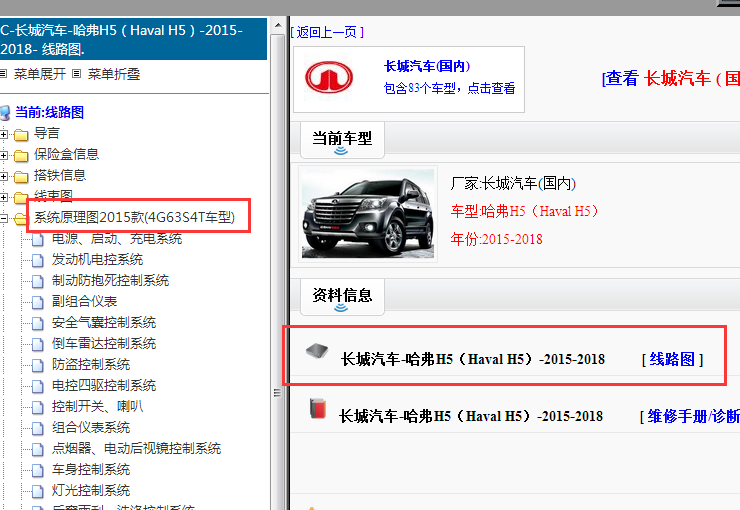Screen dimensions: 740x510
Task: Click the 车型:哈弗H5（Haval H5）text
Action: point(525,211)
